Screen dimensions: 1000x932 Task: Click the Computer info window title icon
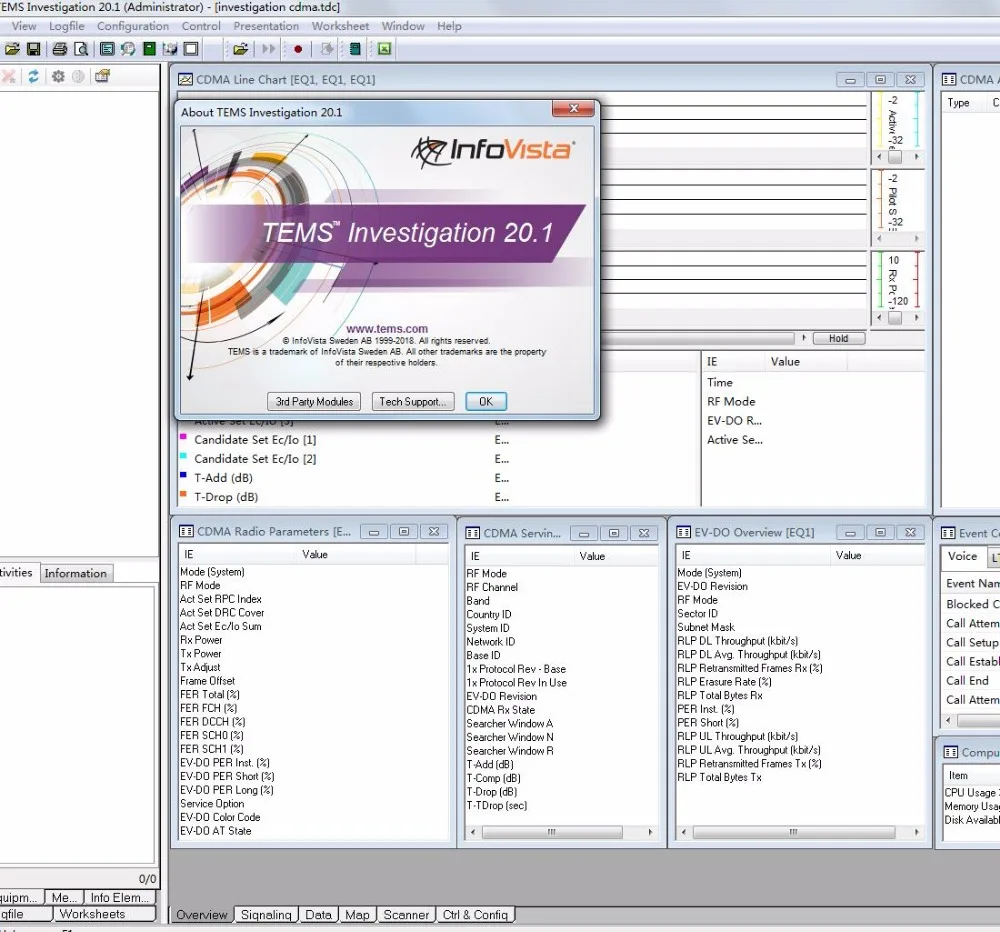point(951,752)
